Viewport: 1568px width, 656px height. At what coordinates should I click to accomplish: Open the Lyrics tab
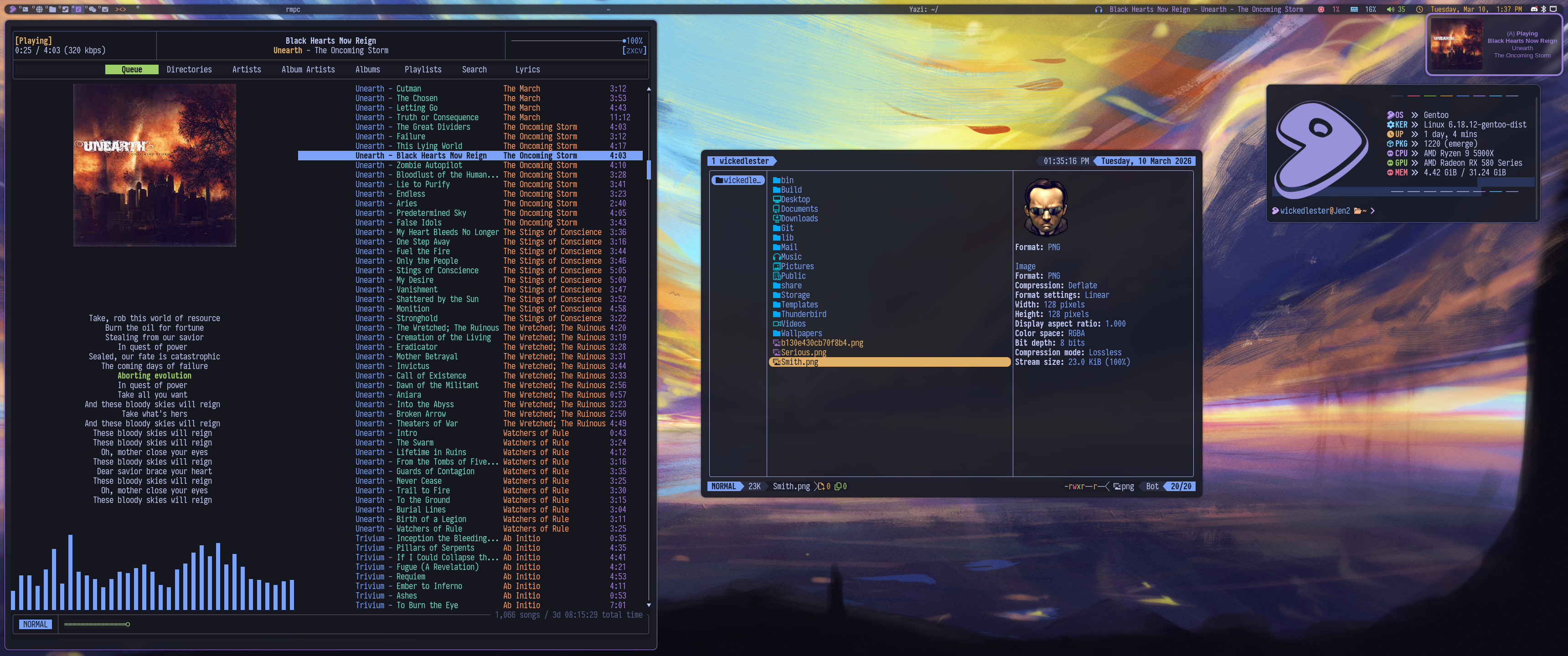point(527,69)
